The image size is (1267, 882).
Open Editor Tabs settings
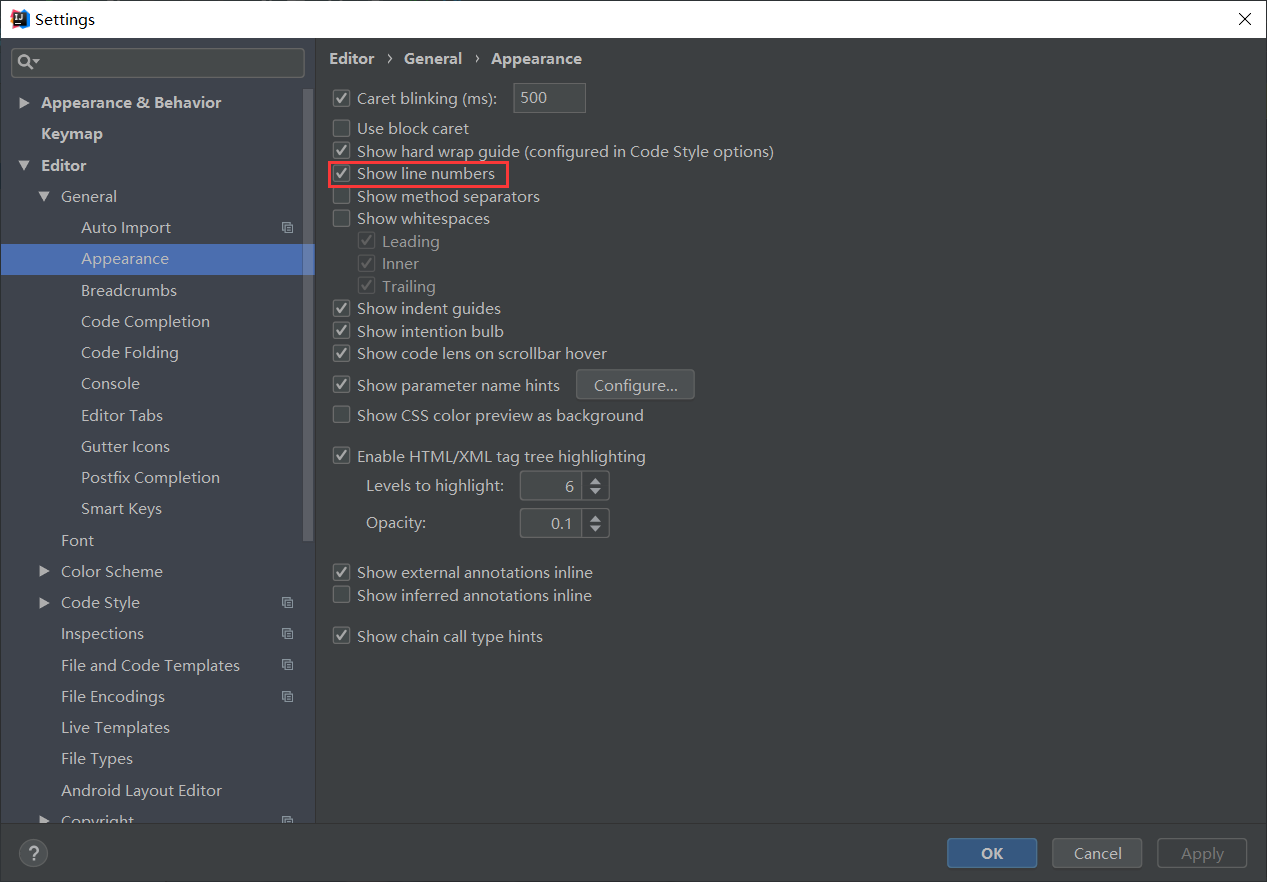pos(122,415)
